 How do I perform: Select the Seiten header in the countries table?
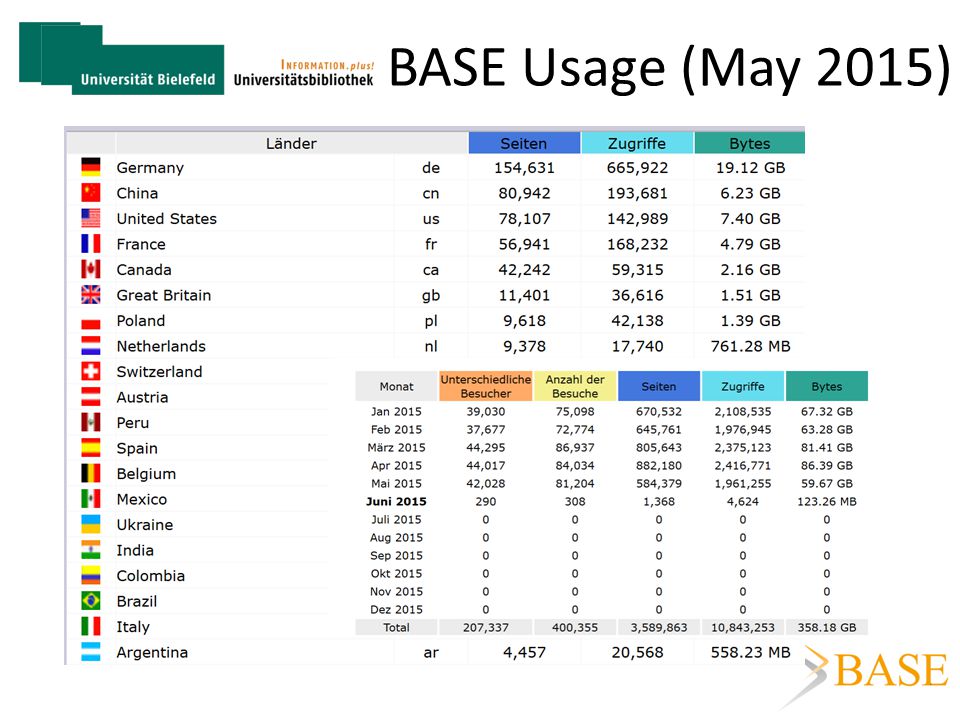tap(524, 143)
